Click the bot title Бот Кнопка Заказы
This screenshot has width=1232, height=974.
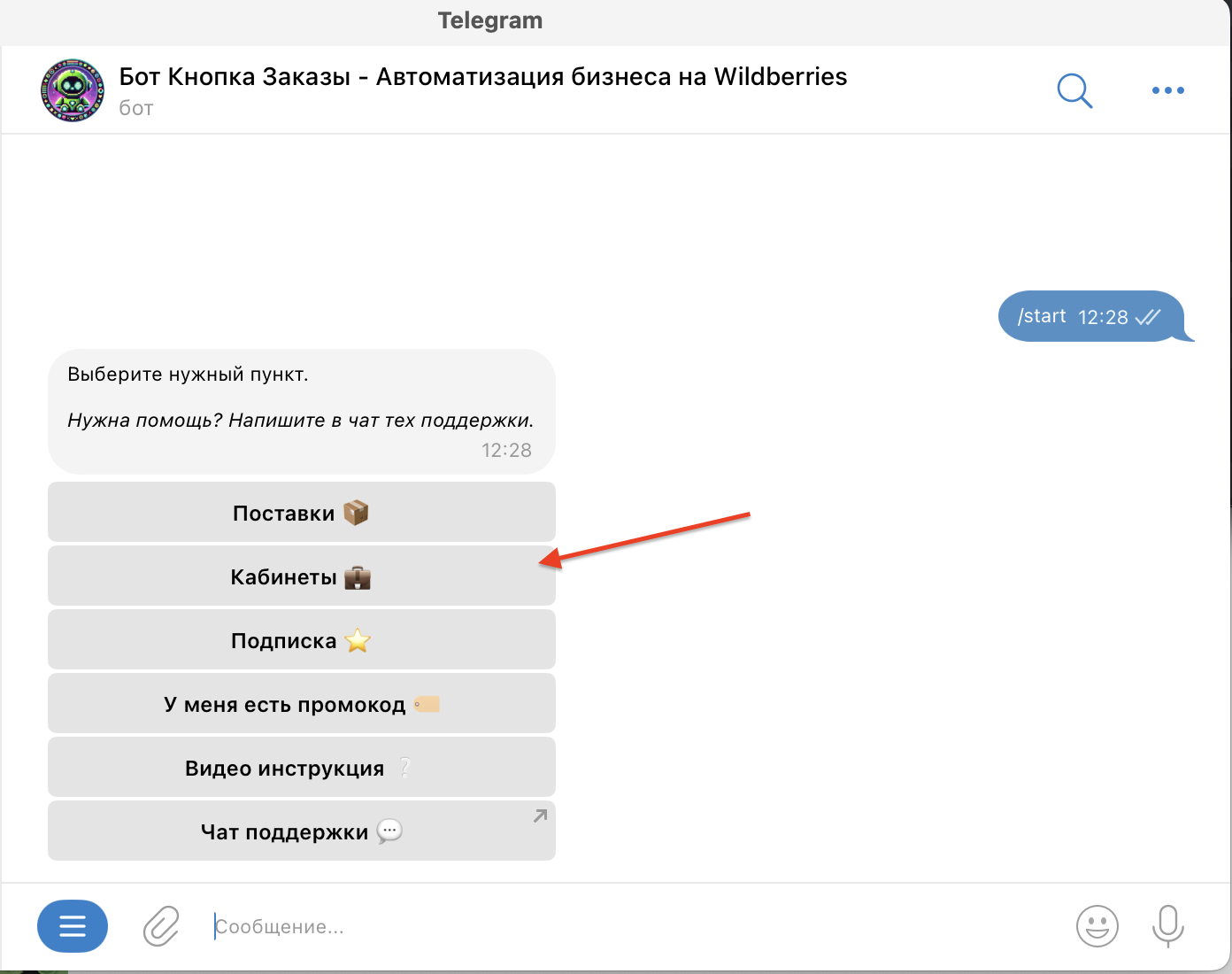tap(483, 77)
